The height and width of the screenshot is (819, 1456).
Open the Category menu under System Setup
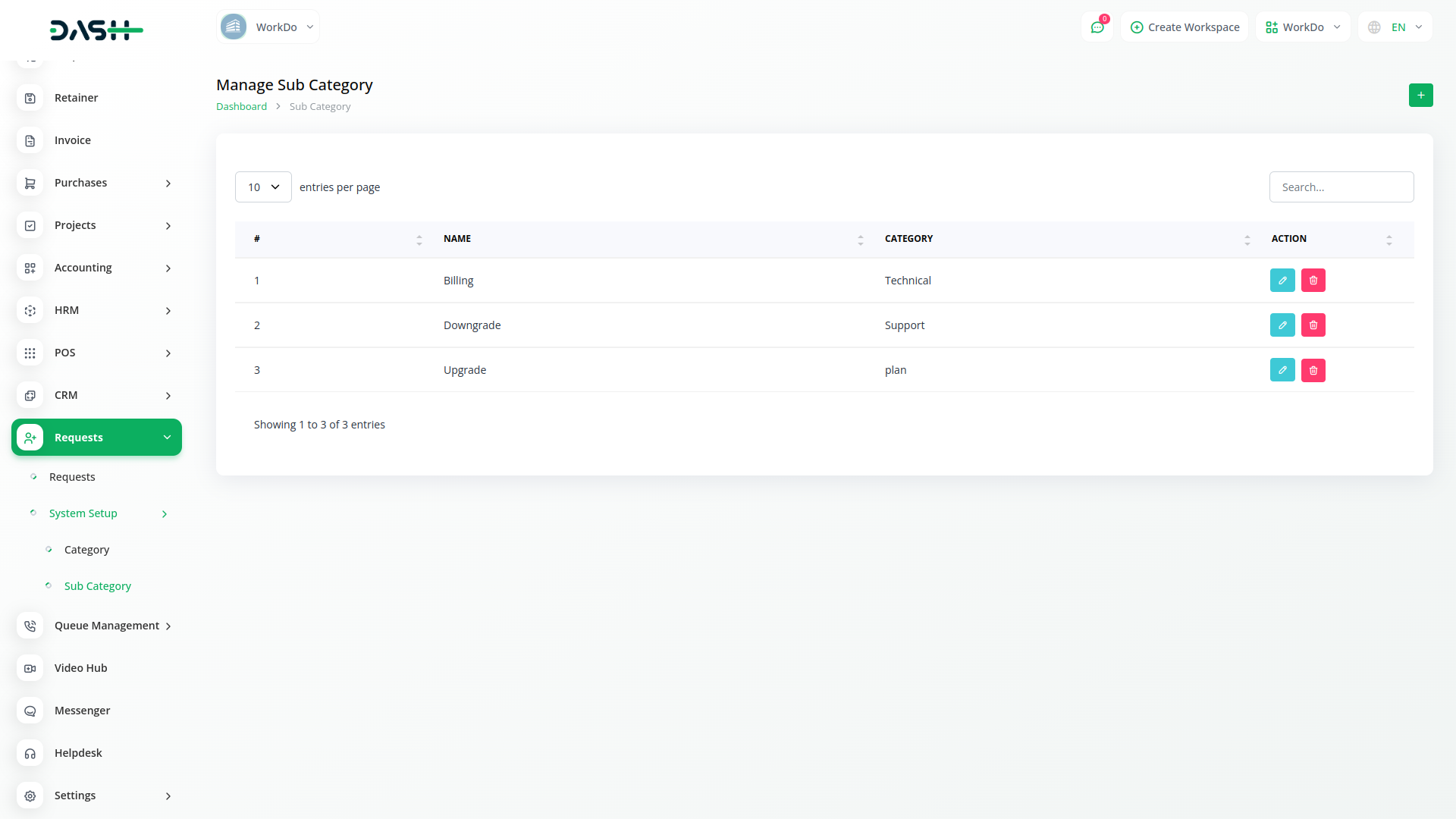click(86, 550)
